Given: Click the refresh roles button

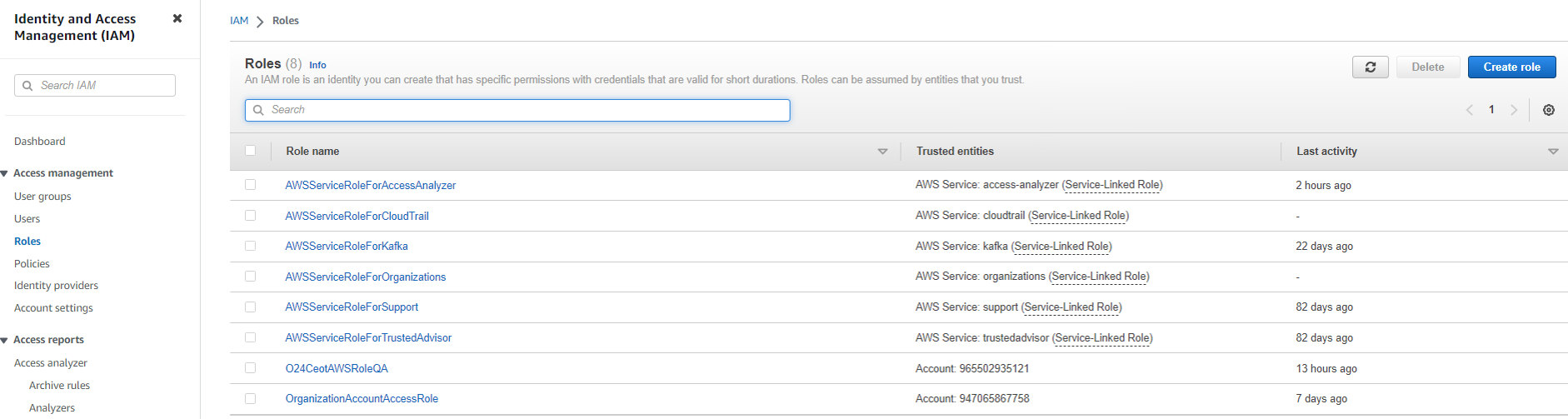Looking at the screenshot, I should [x=1370, y=67].
